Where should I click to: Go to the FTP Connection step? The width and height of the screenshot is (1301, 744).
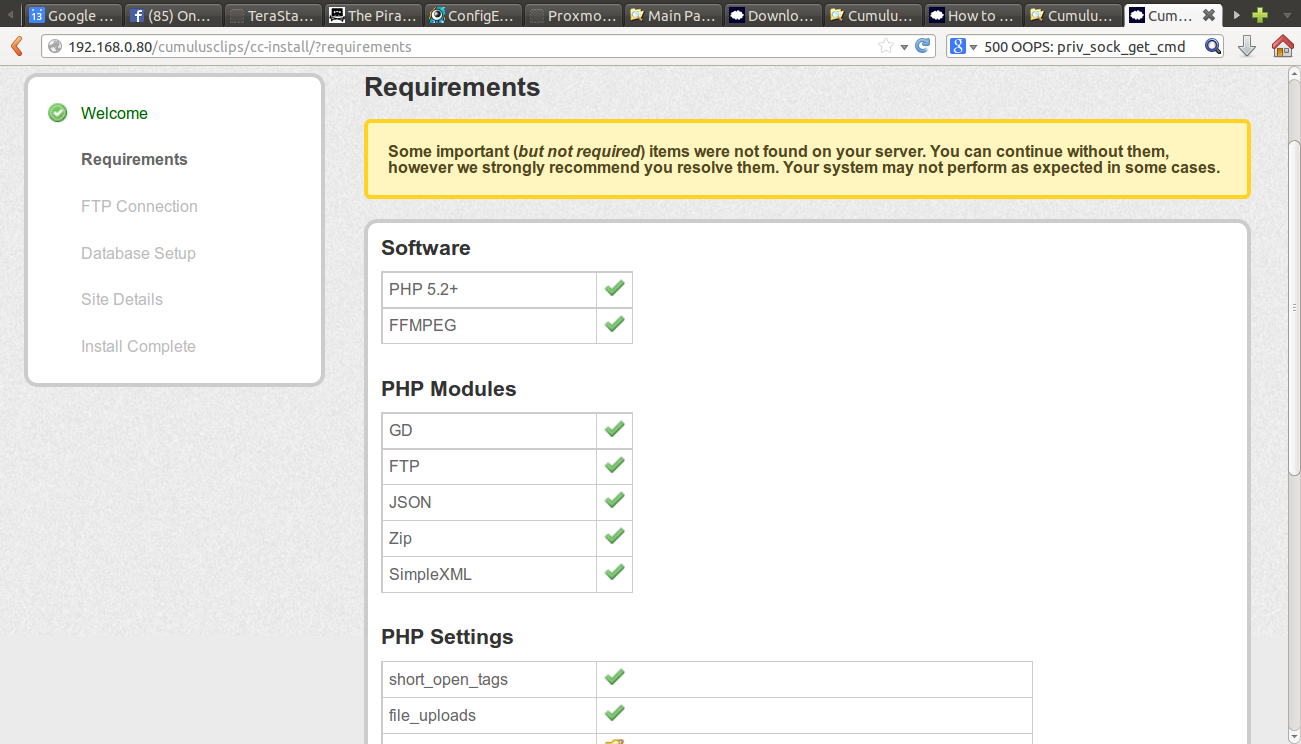point(139,206)
